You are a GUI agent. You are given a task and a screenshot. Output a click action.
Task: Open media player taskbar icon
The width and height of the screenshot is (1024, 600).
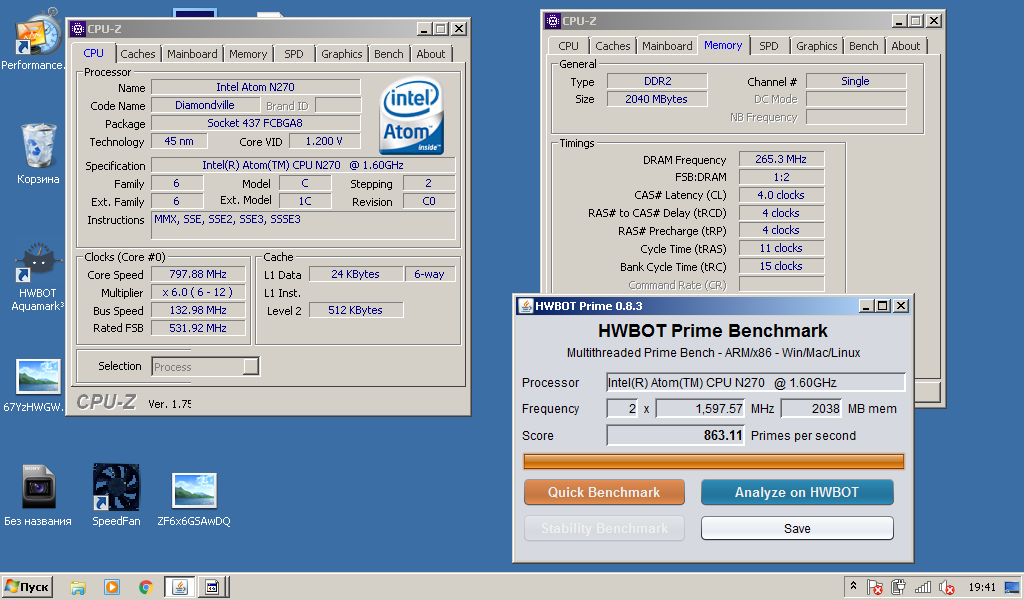click(x=112, y=587)
